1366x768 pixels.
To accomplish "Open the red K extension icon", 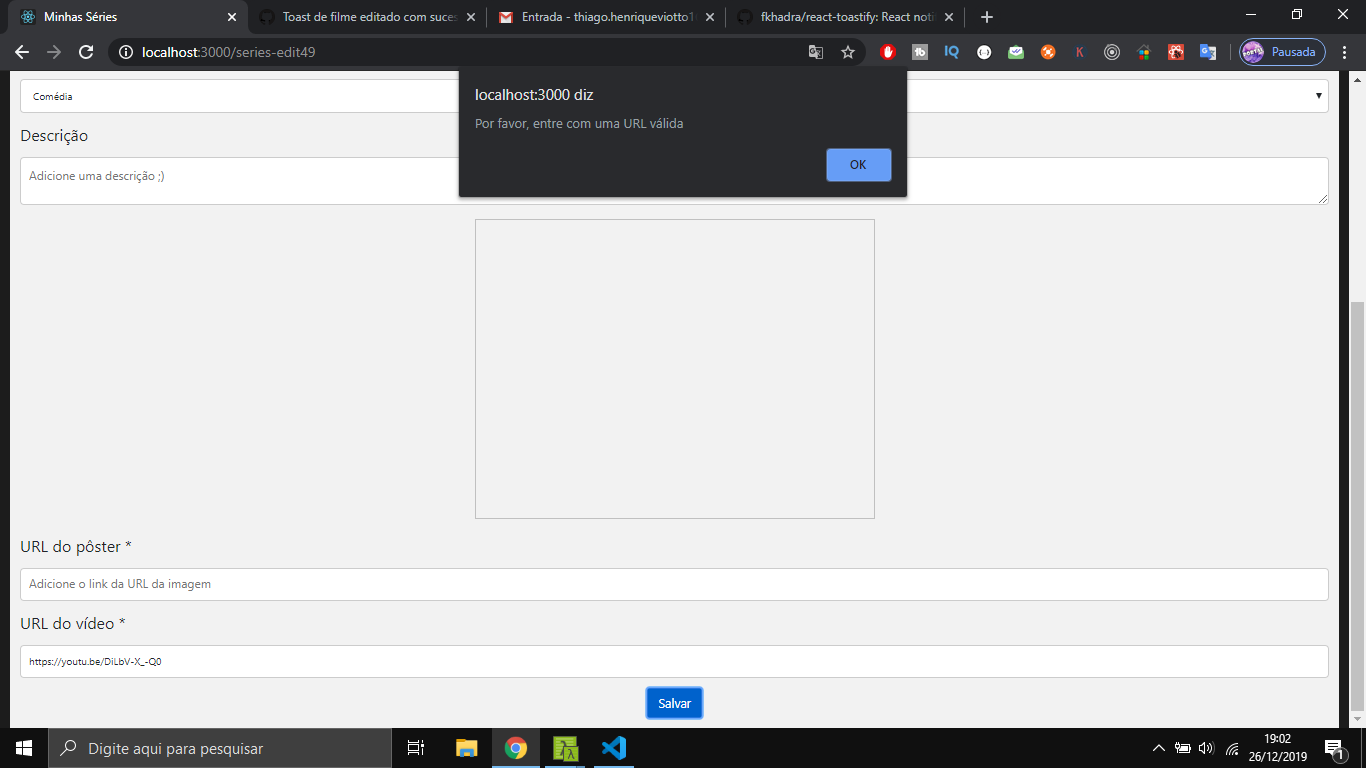I will 1080,52.
